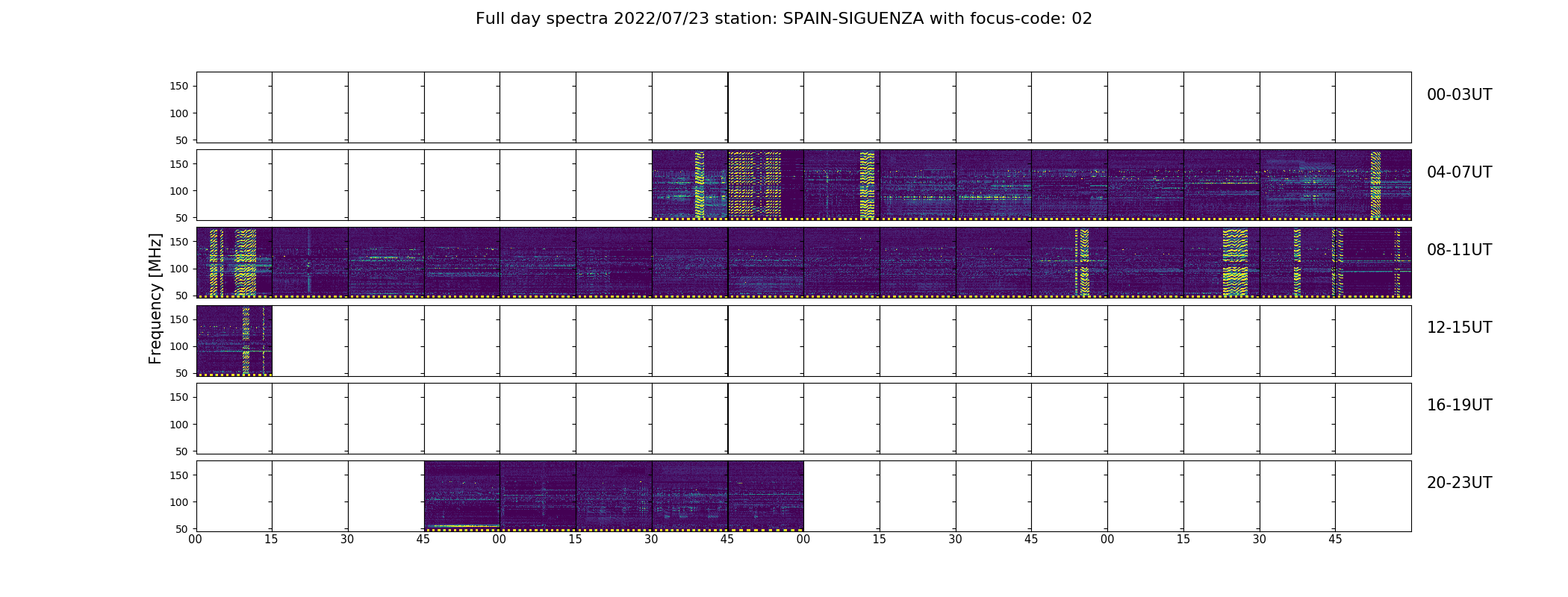Open the only spectrogram panel in 12-15UT row

tap(234, 341)
